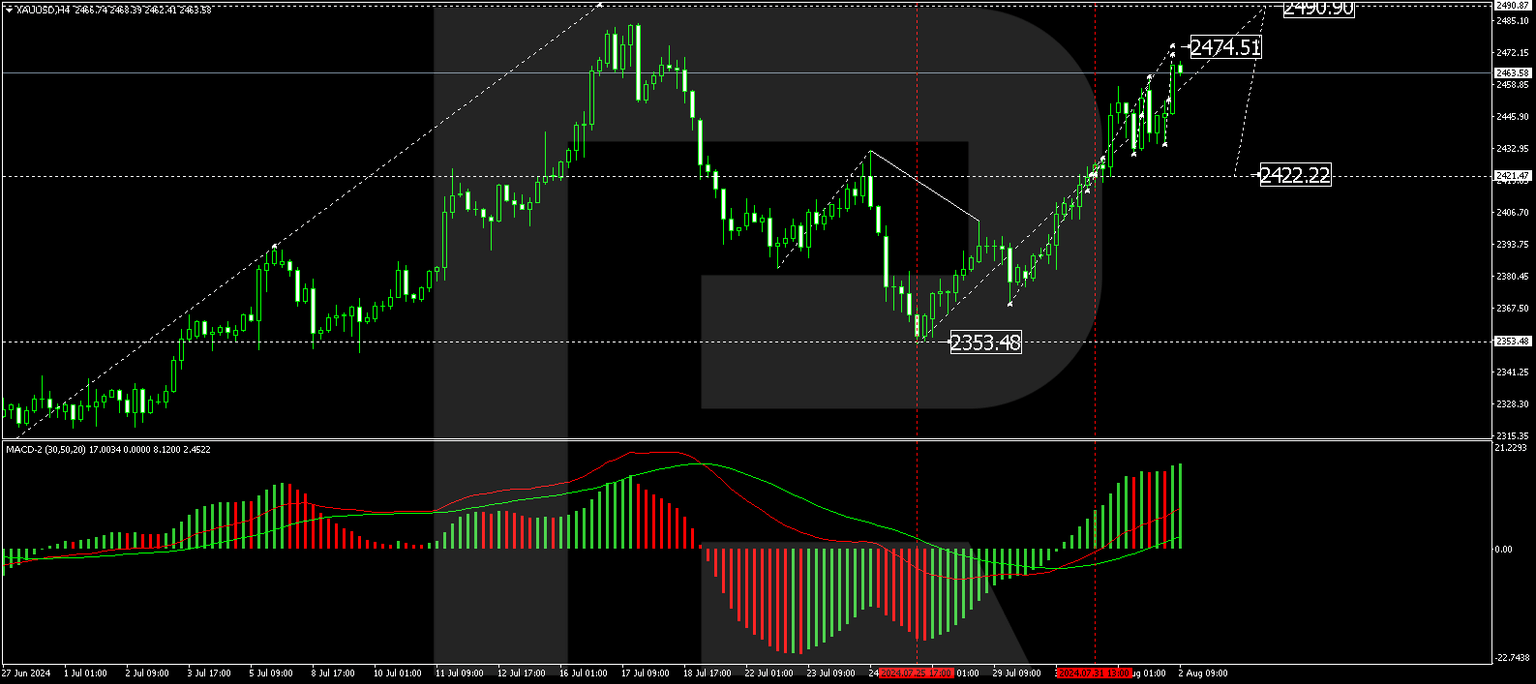This screenshot has height=684, width=1536.
Task: Select the 2422.22 price label
Action: coord(1294,175)
